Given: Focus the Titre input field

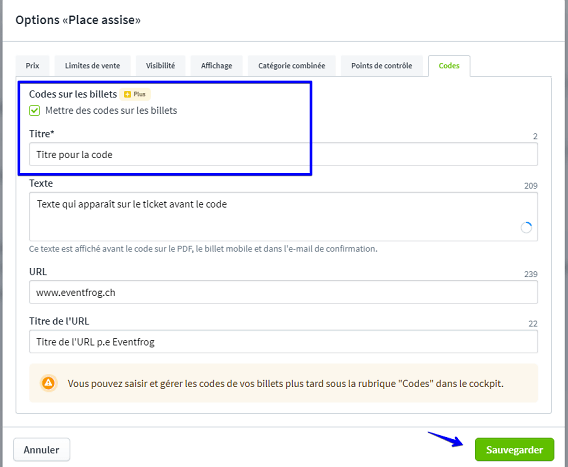Looking at the screenshot, I should (x=283, y=154).
